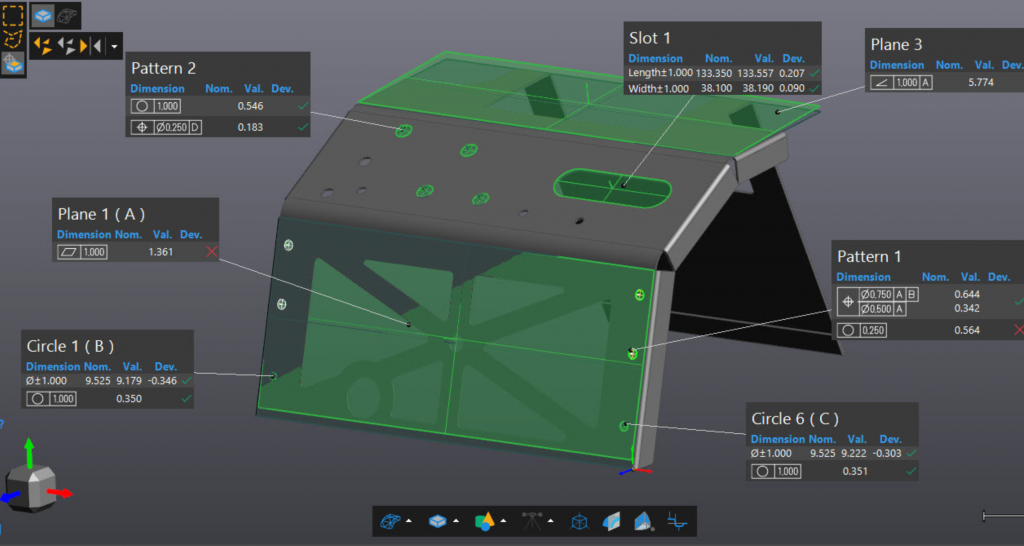Click the section profile icon in bottom toolbar

677,521
